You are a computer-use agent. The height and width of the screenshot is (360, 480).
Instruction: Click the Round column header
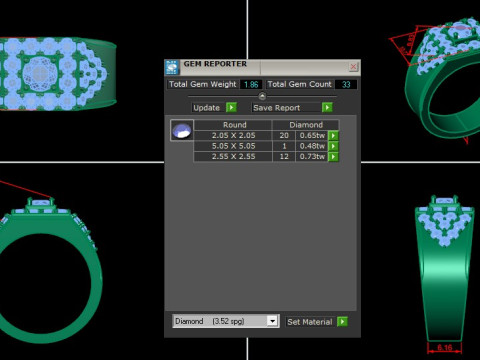[234, 125]
